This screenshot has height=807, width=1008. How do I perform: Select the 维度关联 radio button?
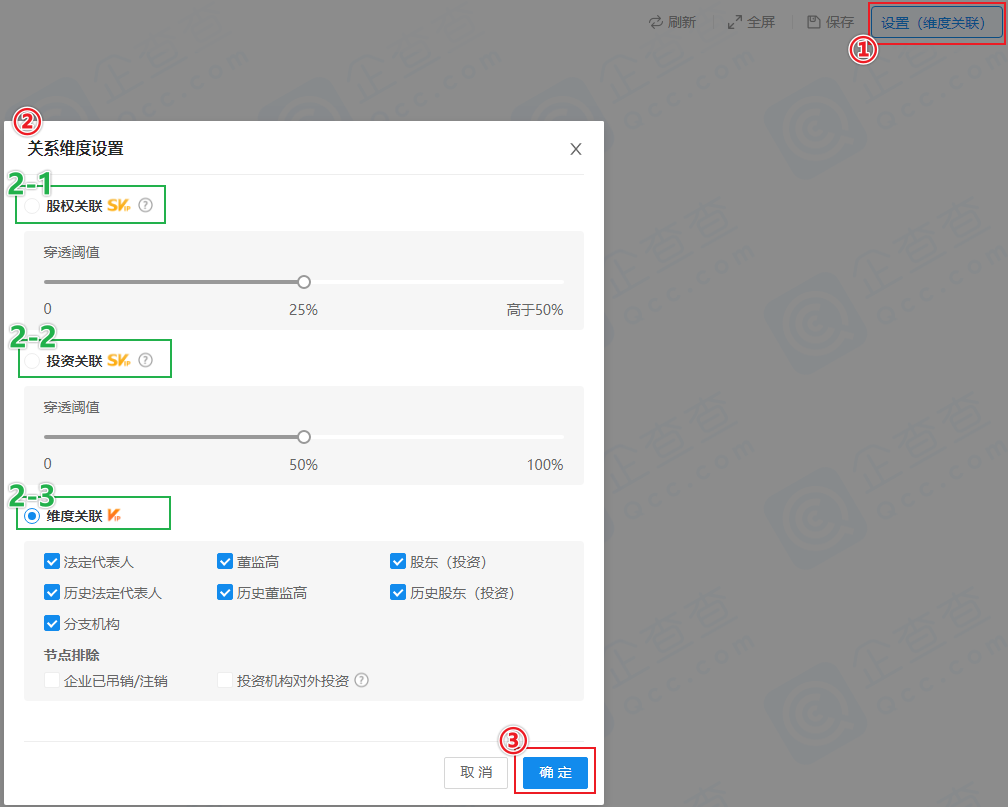(x=33, y=516)
